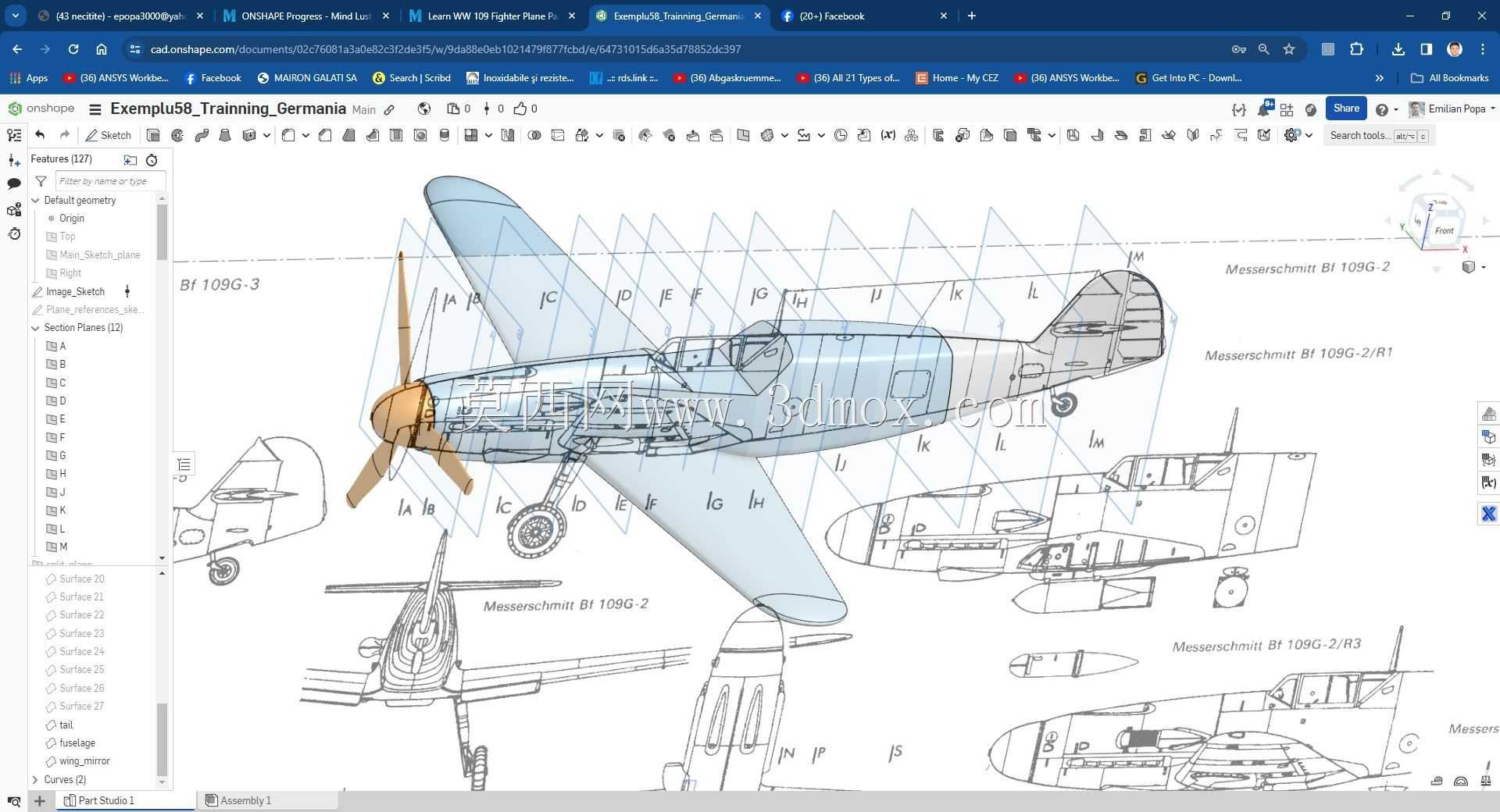Viewport: 1500px width, 812px height.
Task: Open the variable table side panel
Action: point(1488,483)
